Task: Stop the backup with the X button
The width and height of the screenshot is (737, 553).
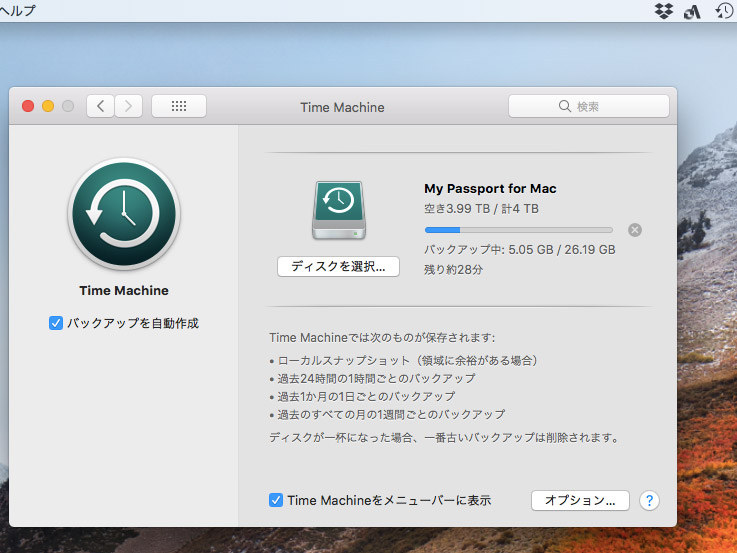Action: pos(635,230)
